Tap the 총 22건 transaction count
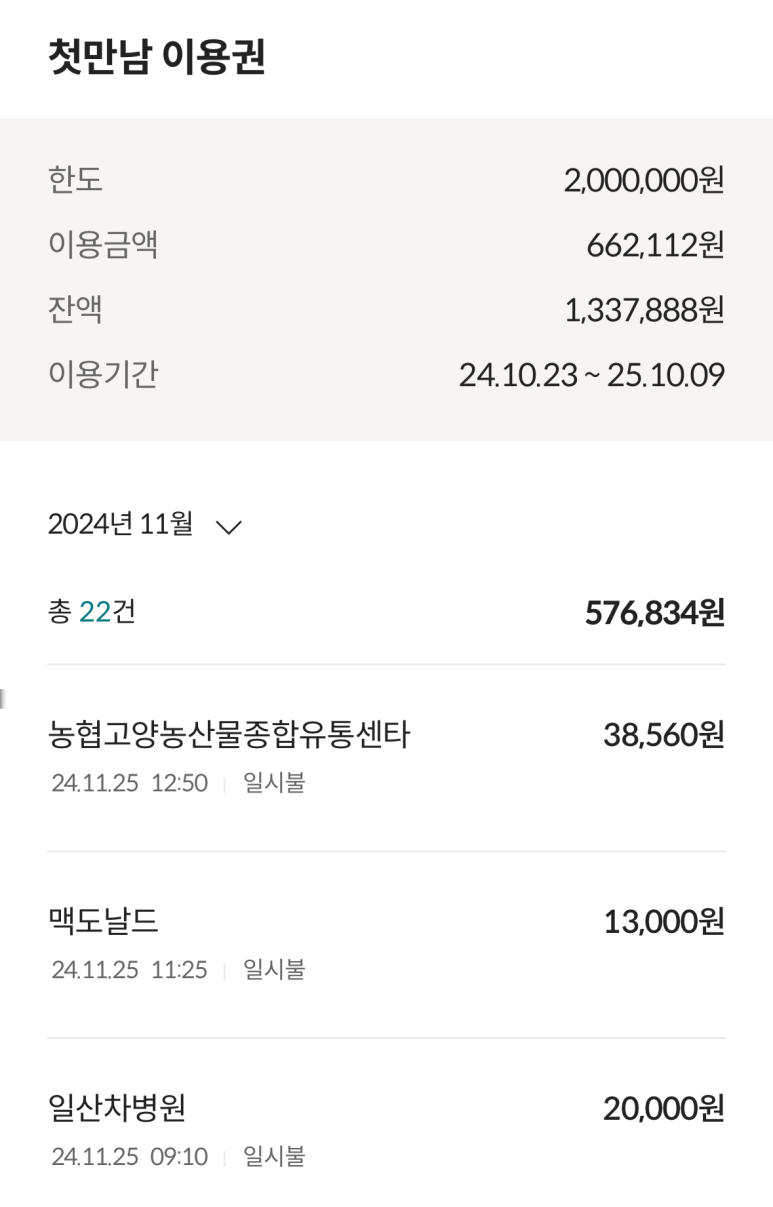773x1207 pixels. (92, 611)
